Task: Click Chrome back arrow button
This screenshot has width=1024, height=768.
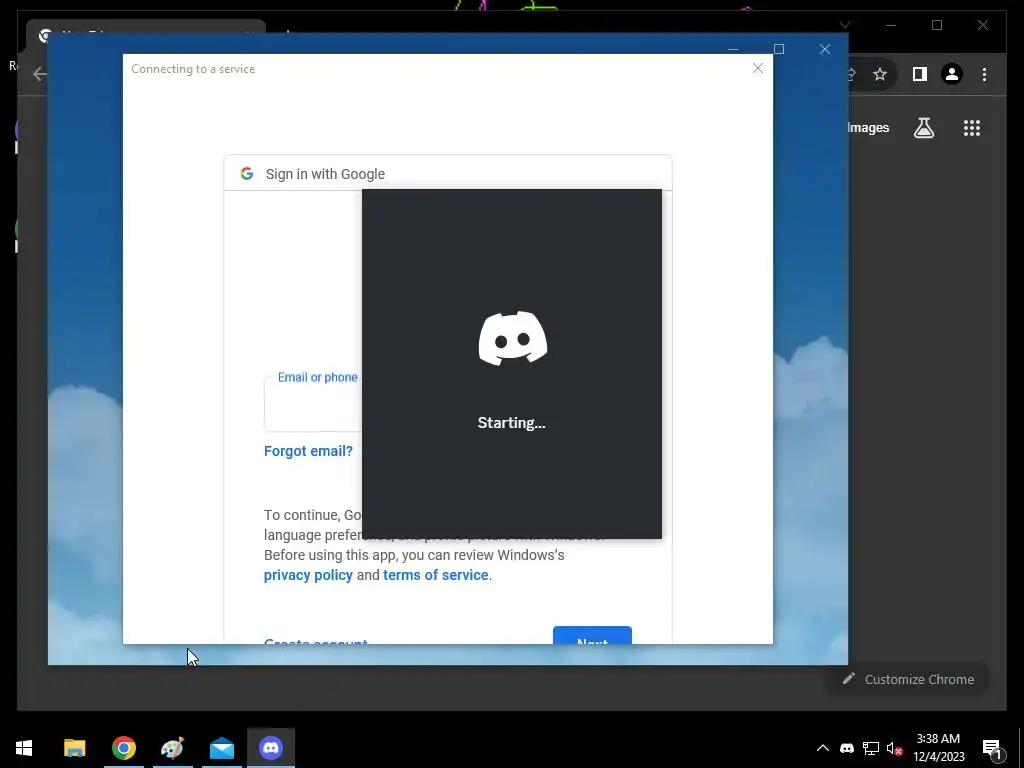Action: point(39,74)
